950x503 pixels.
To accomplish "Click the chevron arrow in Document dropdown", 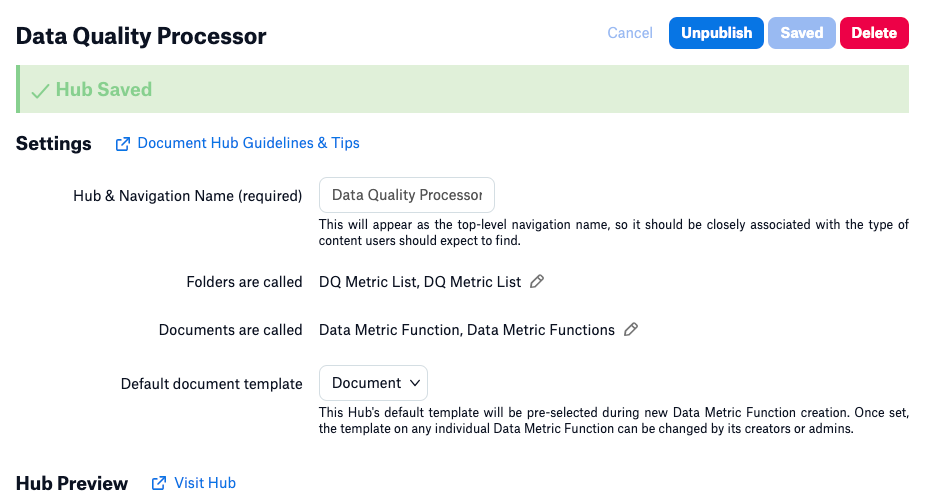I will (x=415, y=383).
